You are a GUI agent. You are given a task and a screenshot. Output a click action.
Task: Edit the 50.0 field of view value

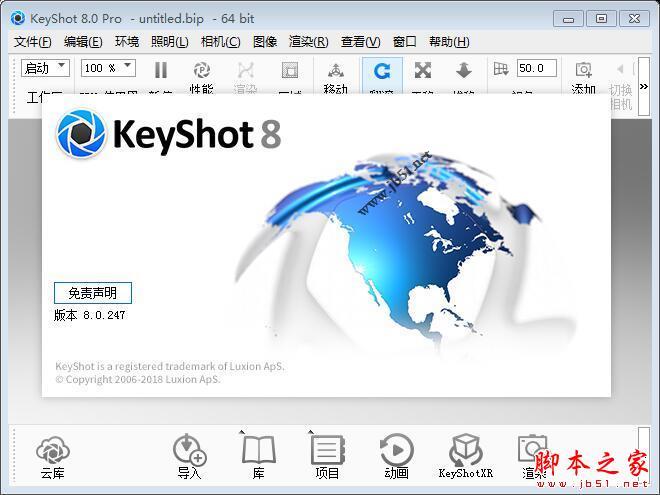coord(537,68)
